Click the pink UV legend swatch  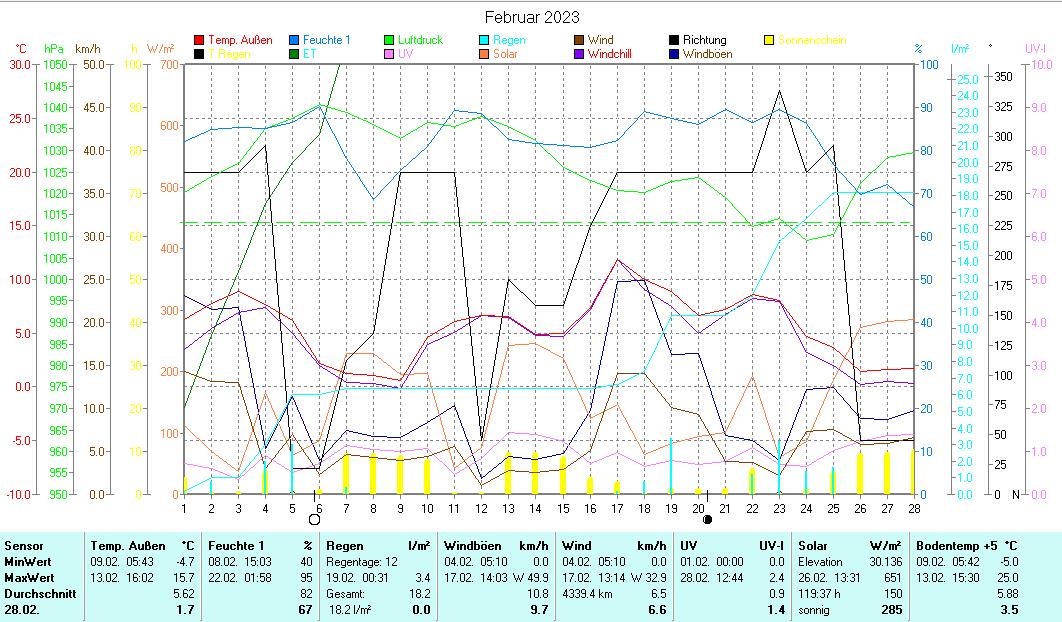pyautogui.click(x=389, y=54)
